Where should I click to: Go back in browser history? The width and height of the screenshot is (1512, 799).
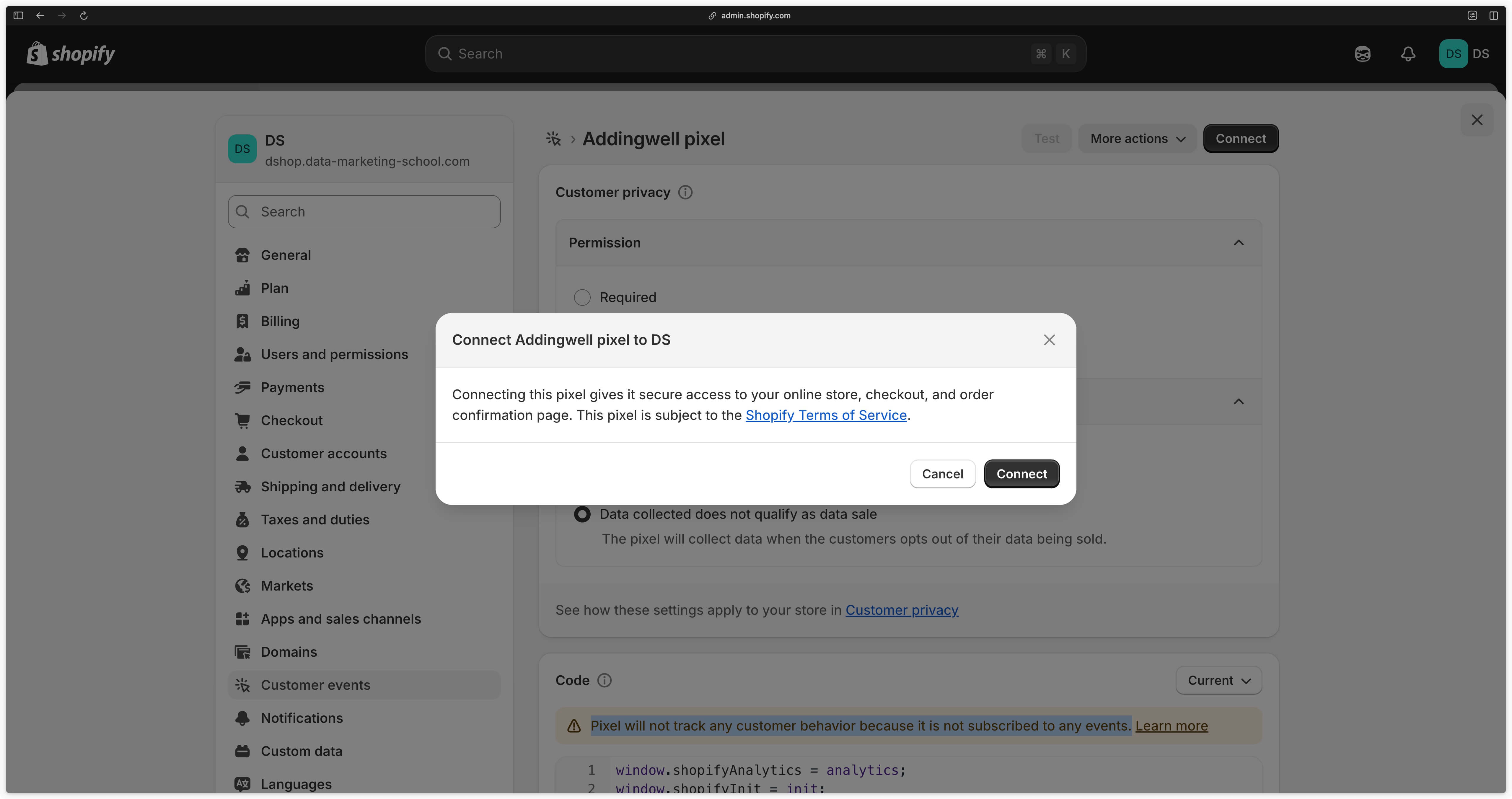40,15
